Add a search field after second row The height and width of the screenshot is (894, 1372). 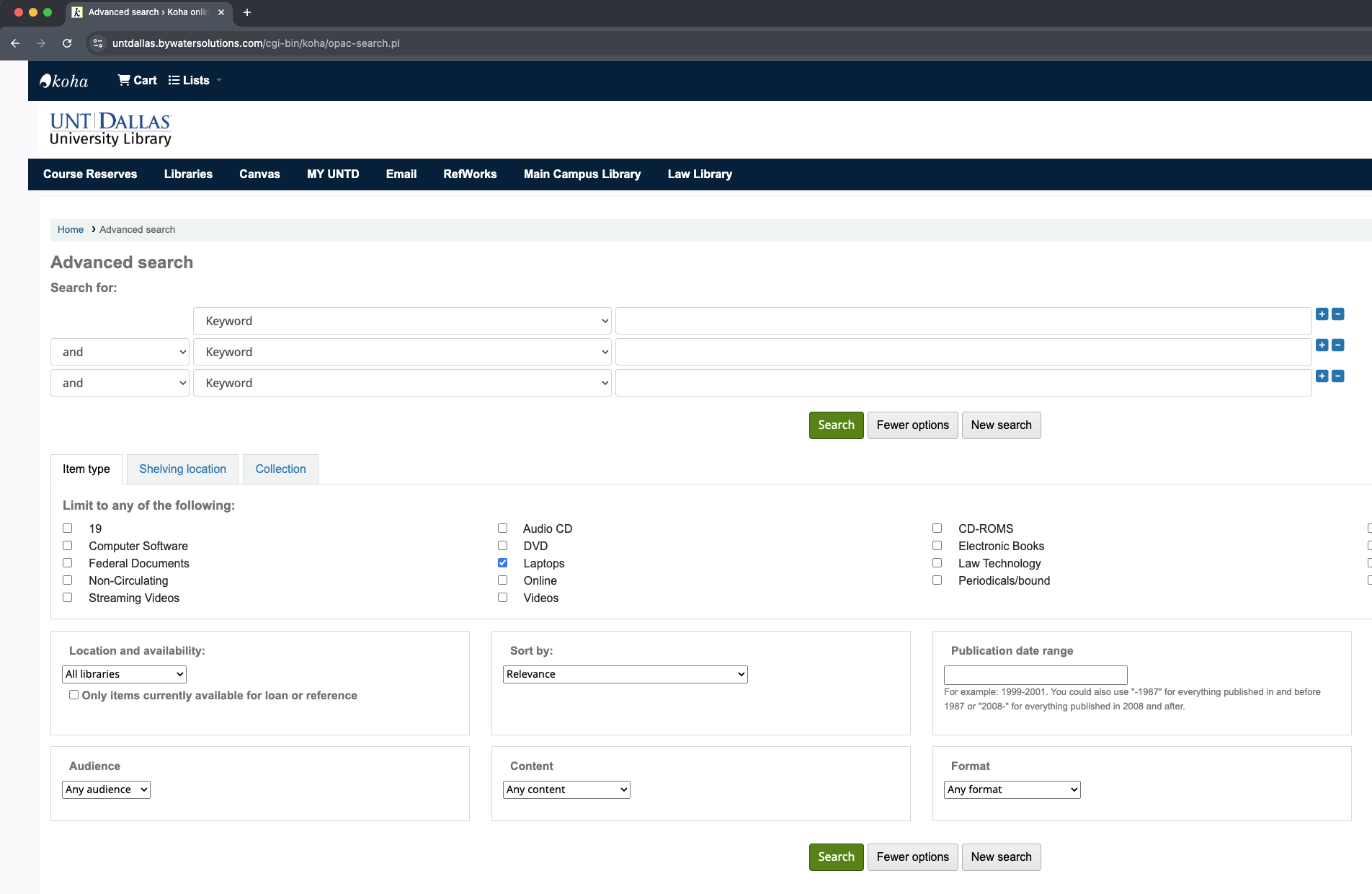pos(1322,345)
